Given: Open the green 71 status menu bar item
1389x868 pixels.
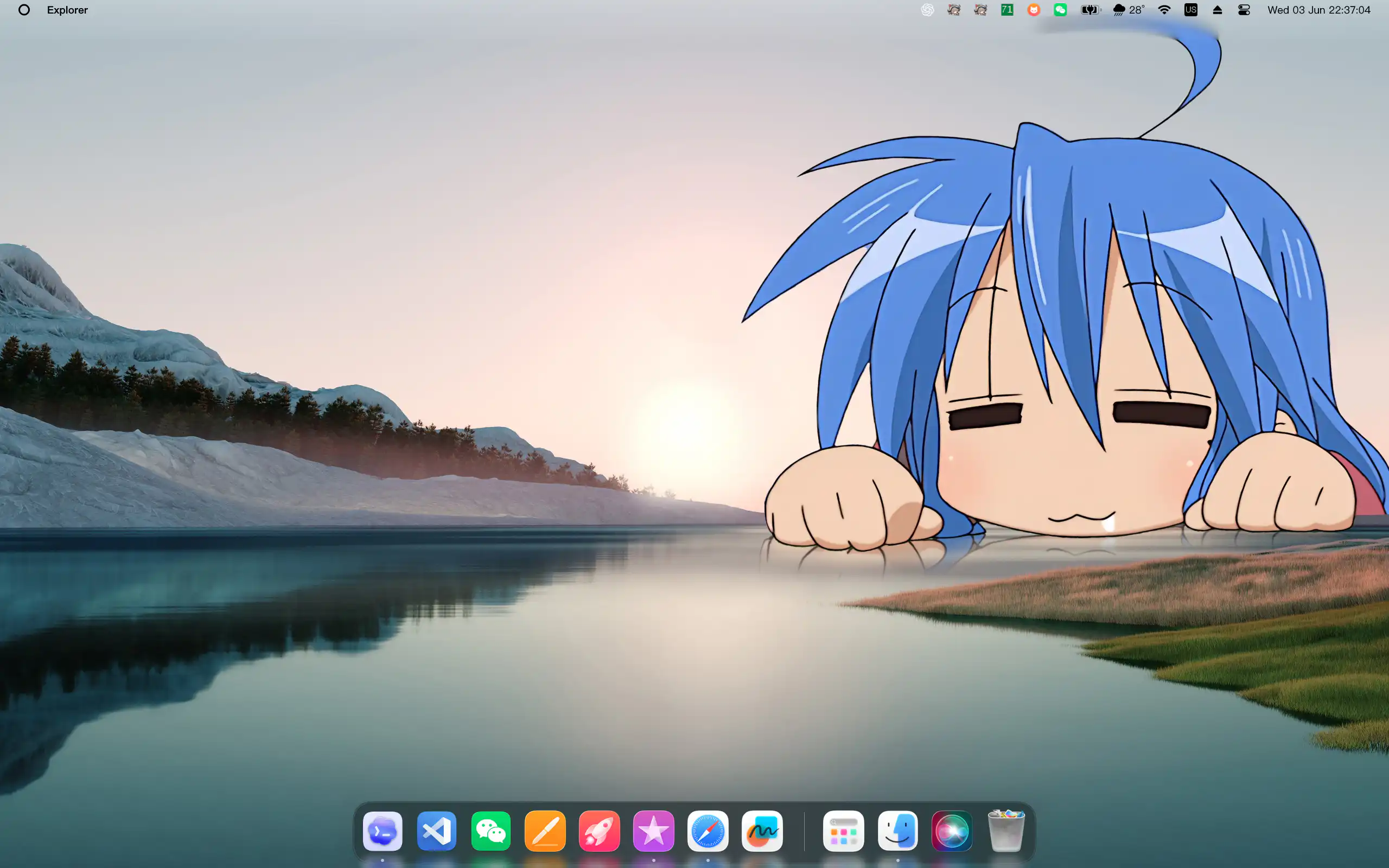Looking at the screenshot, I should 1006,10.
